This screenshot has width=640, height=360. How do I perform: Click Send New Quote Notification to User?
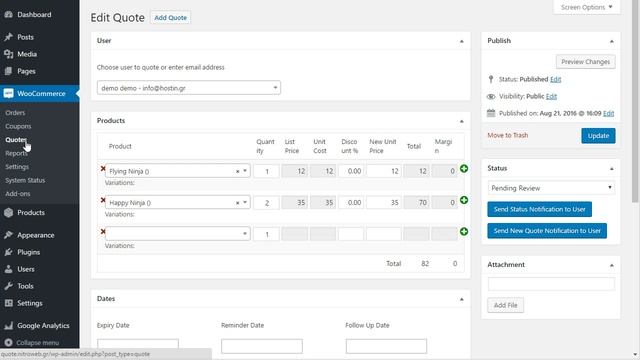[547, 231]
